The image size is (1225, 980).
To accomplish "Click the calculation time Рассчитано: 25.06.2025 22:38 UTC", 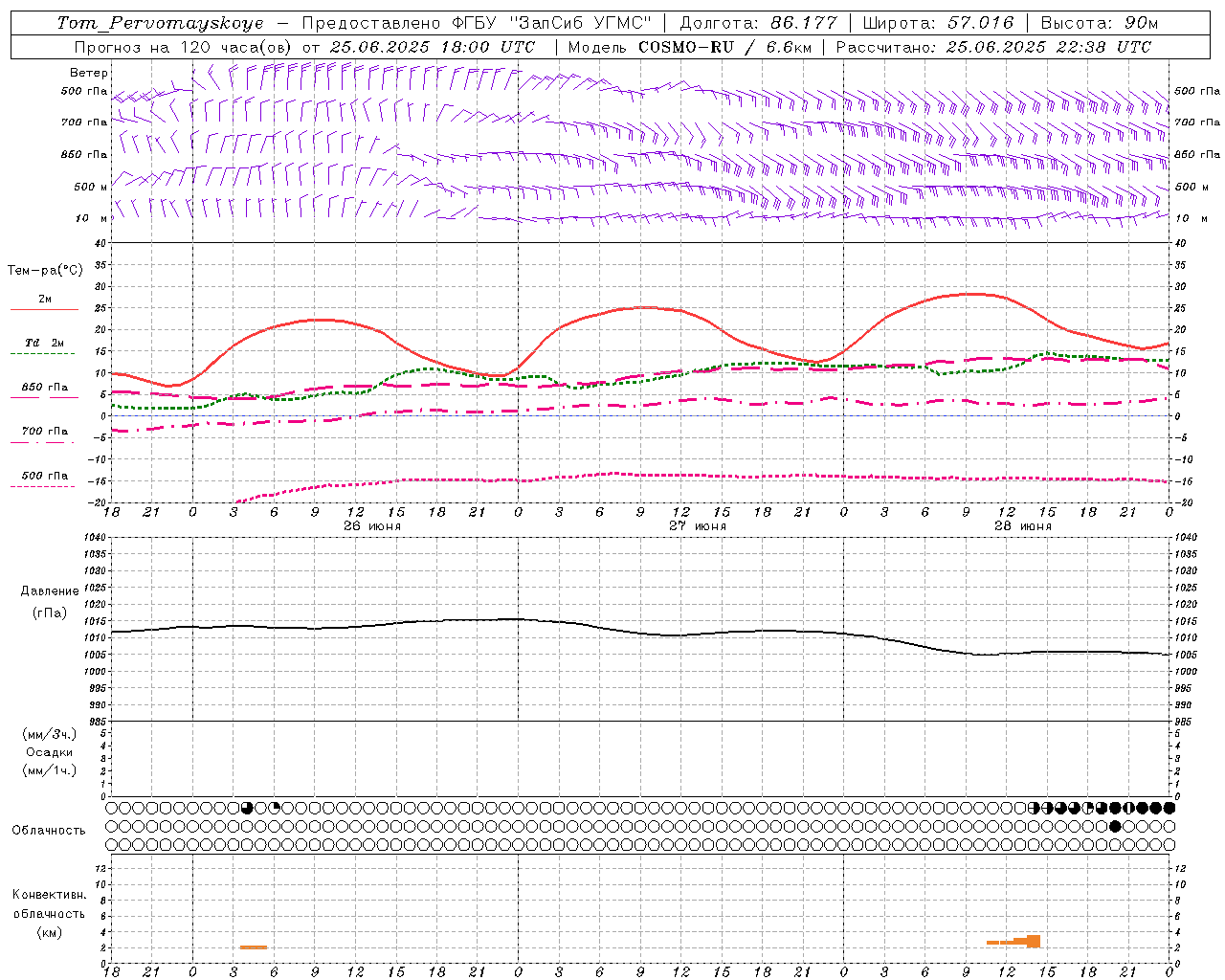I will point(993,47).
